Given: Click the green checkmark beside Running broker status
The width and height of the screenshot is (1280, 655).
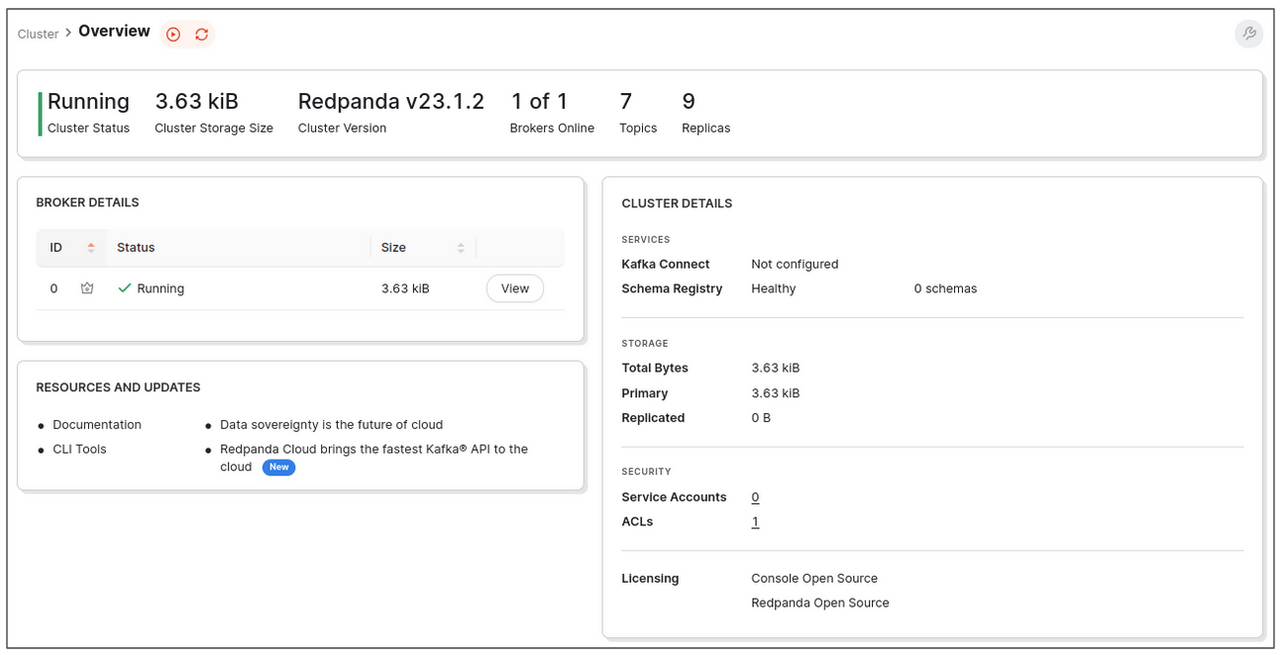Looking at the screenshot, I should [x=123, y=287].
